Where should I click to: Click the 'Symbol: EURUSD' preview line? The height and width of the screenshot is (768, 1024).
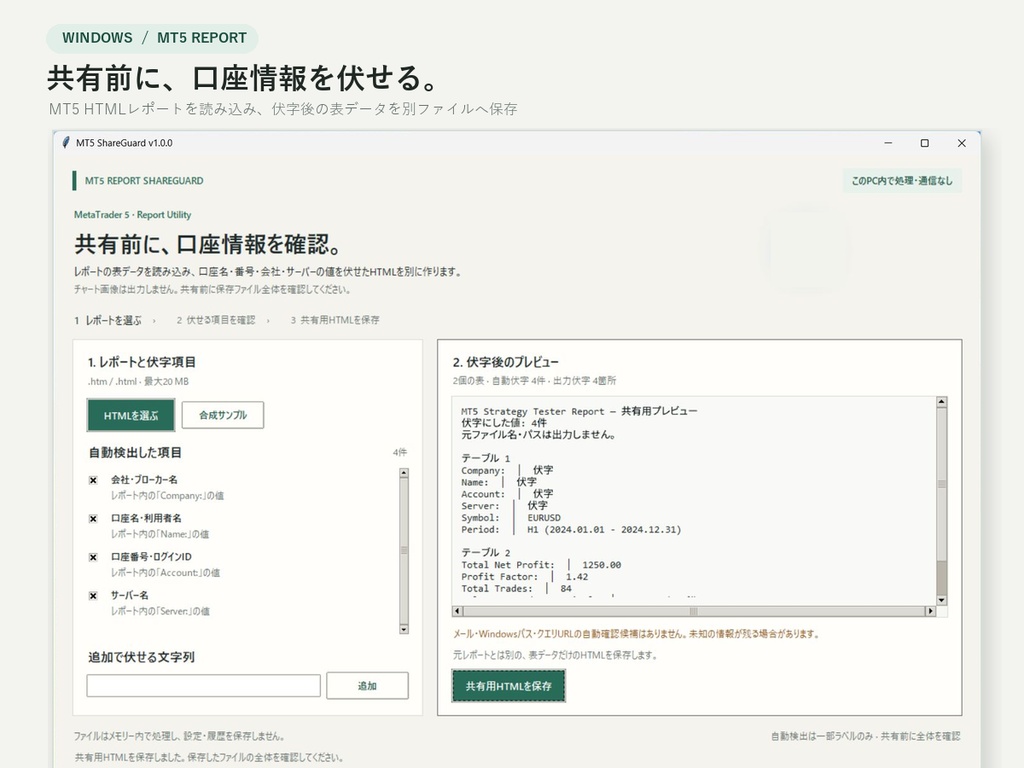click(x=511, y=518)
